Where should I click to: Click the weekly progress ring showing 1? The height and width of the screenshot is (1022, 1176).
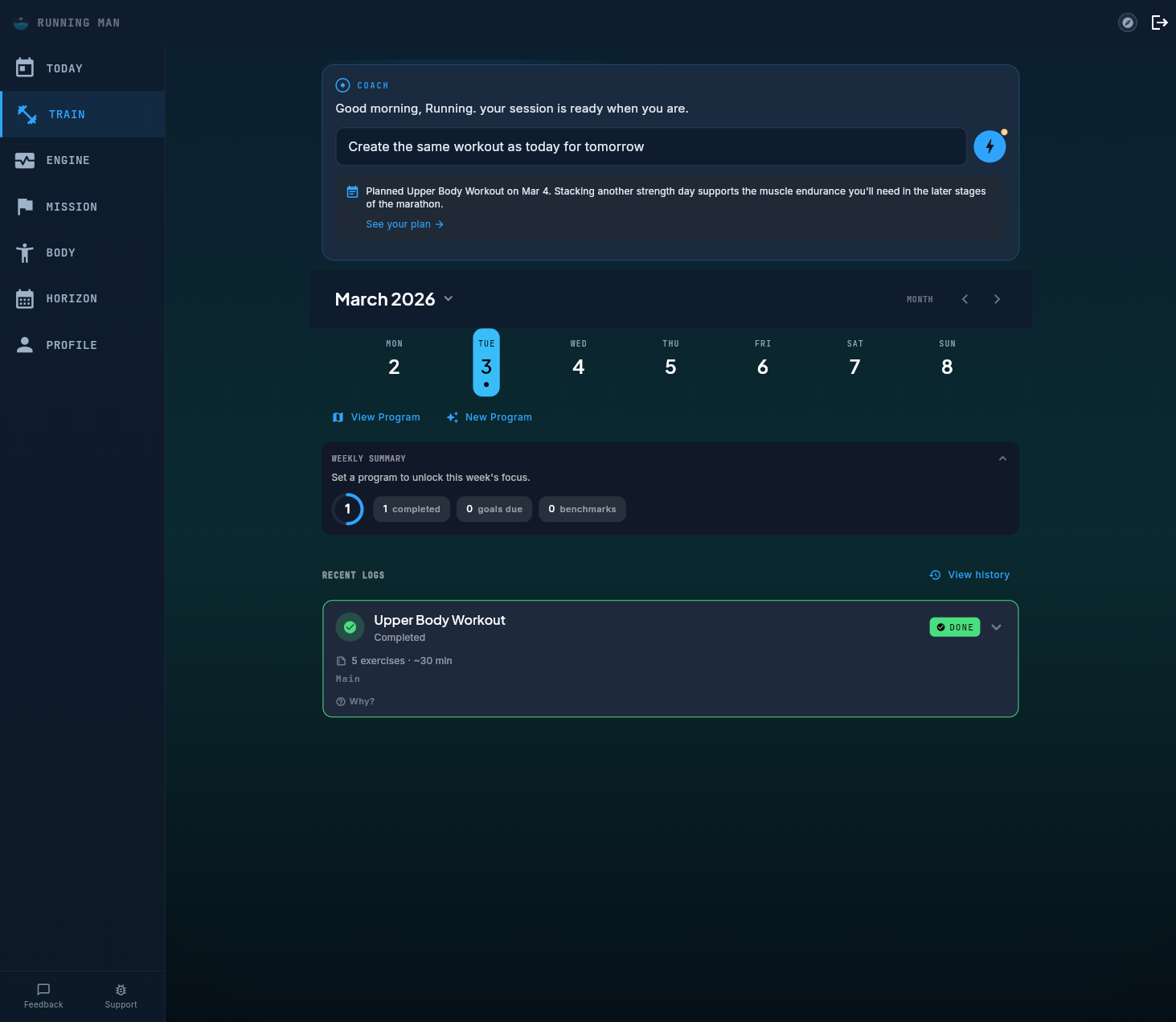(347, 509)
